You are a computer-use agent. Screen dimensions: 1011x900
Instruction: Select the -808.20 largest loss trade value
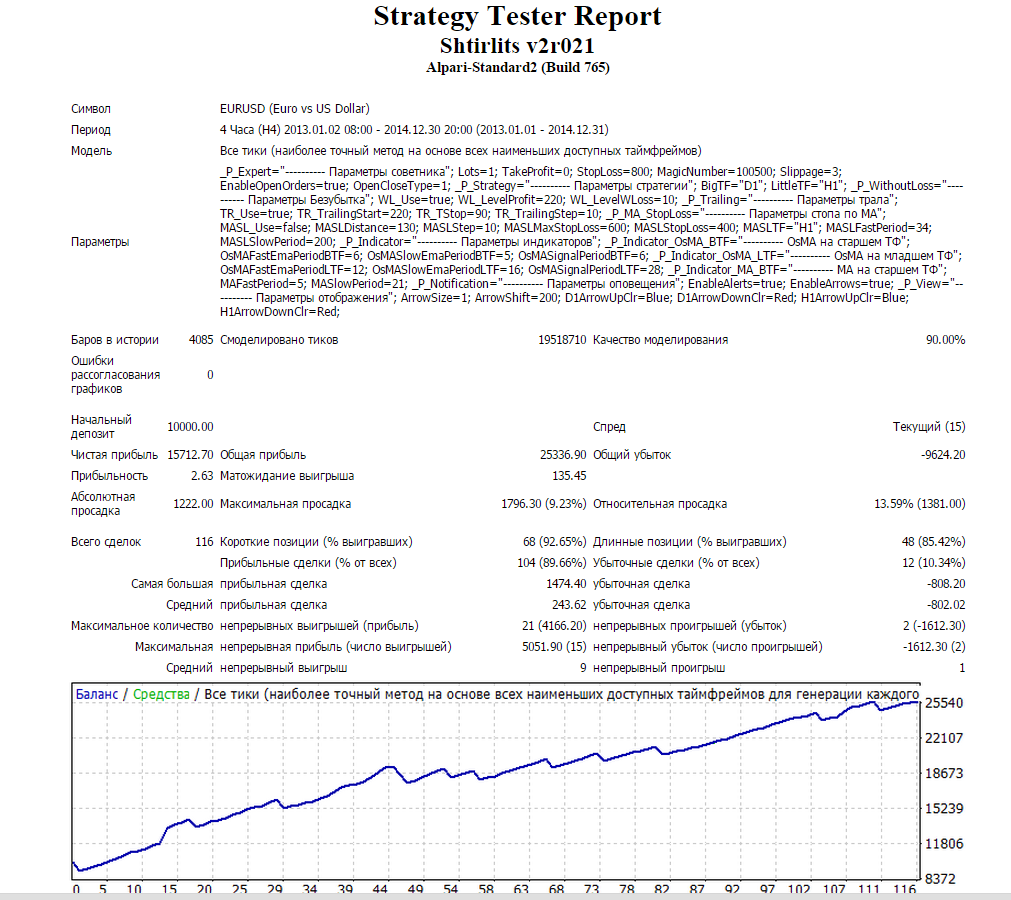coord(946,583)
